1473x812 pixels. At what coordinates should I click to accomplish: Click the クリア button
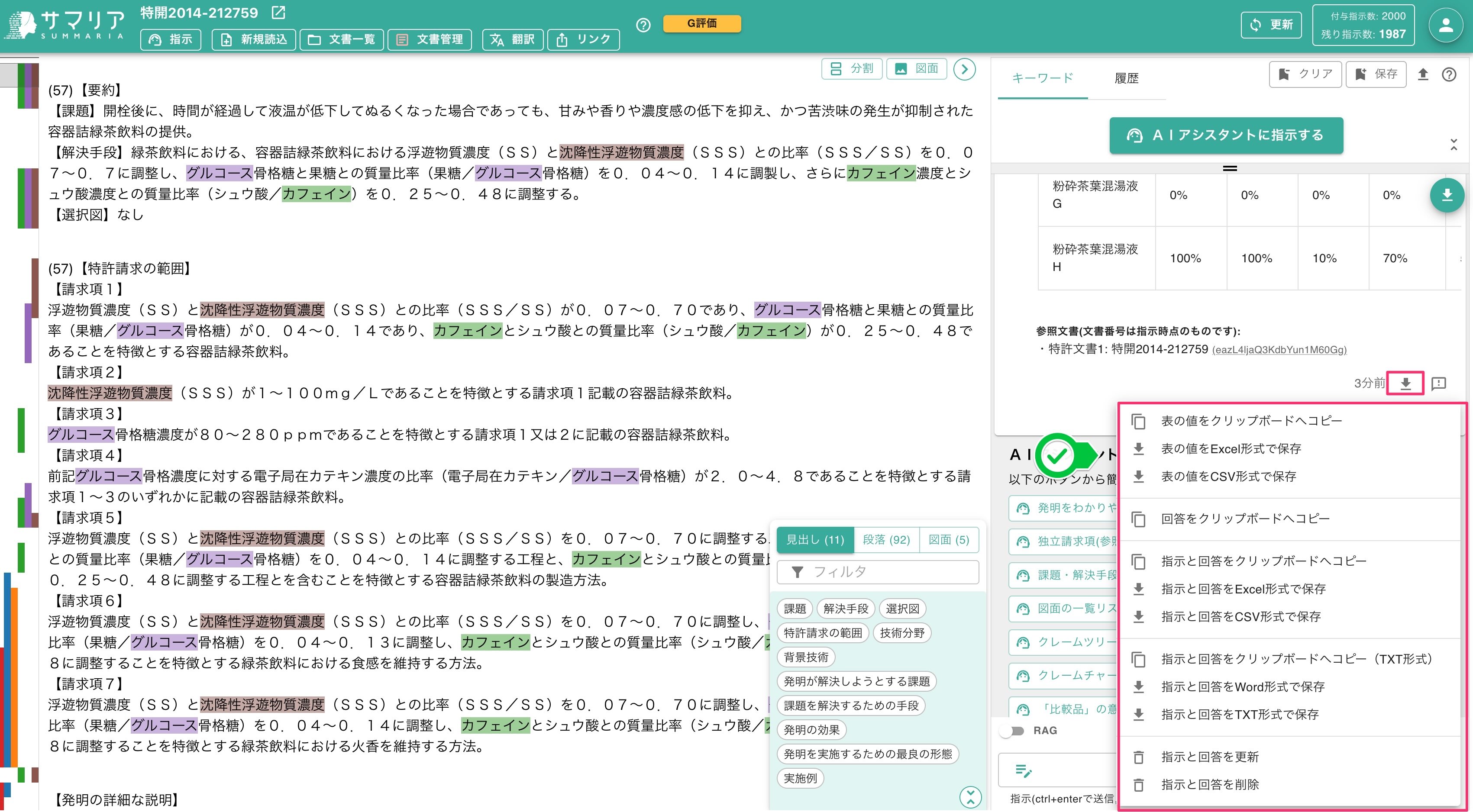[x=1305, y=74]
